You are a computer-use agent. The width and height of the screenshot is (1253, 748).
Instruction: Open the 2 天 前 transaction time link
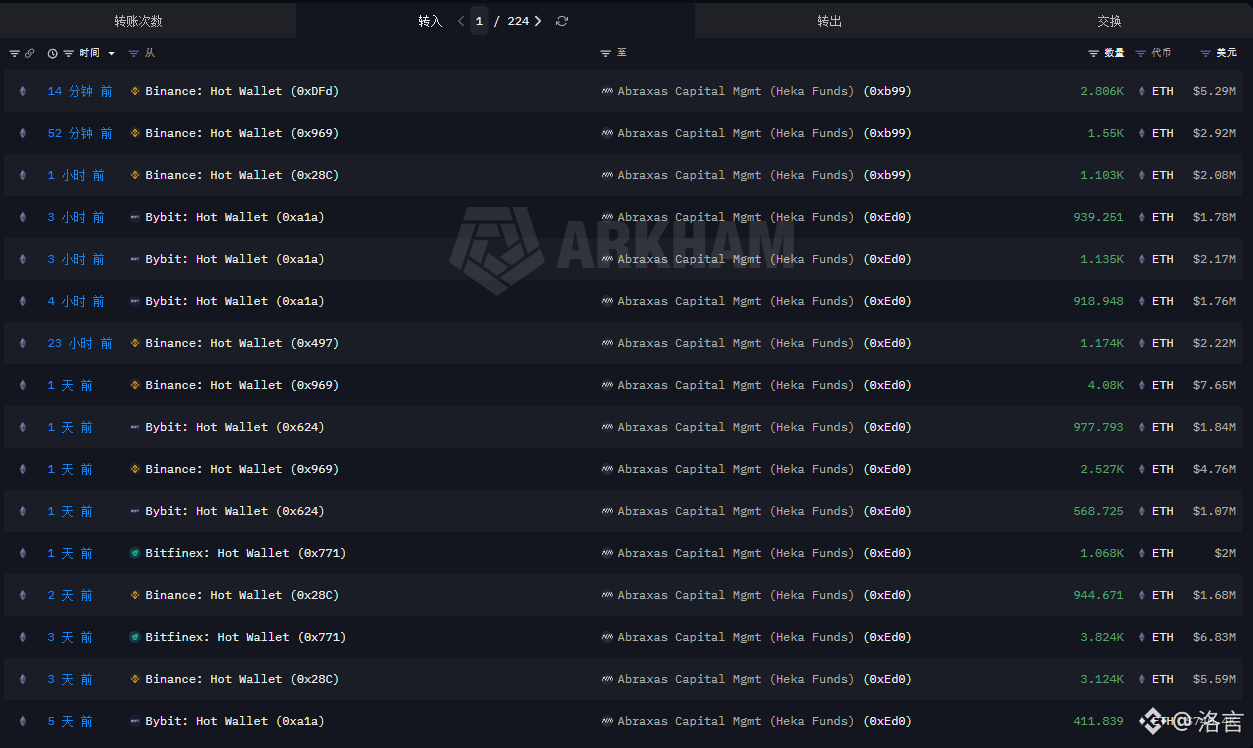[70, 595]
